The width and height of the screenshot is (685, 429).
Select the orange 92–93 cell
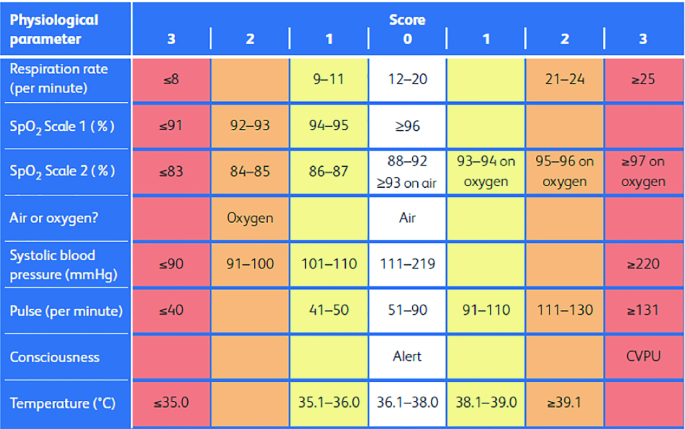point(249,125)
